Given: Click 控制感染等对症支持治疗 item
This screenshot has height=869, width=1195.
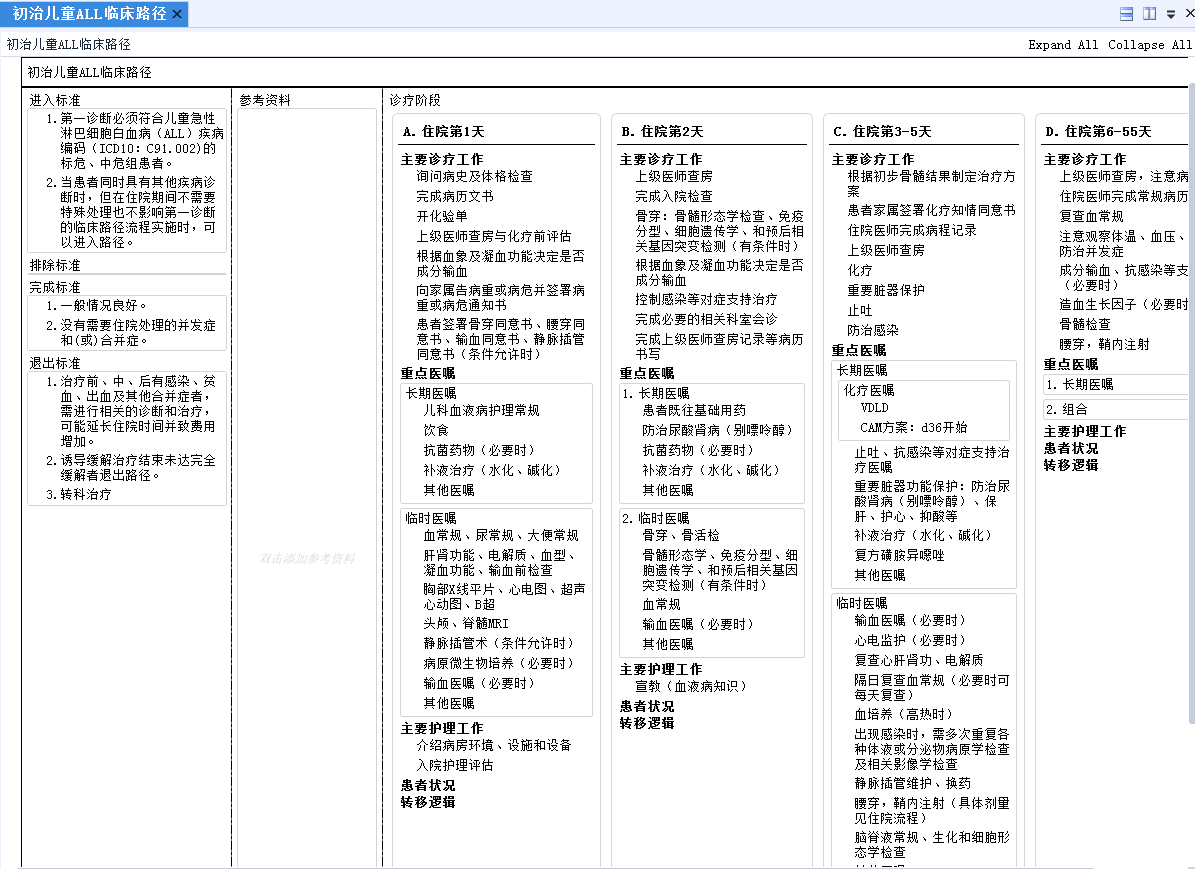Looking at the screenshot, I should point(706,299).
